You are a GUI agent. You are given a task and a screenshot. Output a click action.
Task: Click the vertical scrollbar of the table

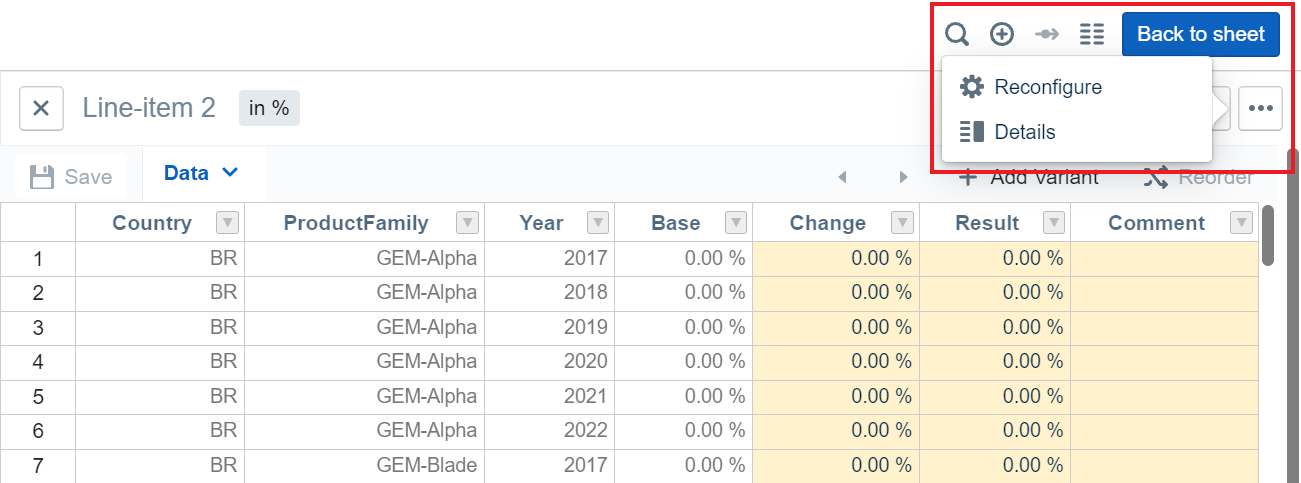click(x=1268, y=236)
